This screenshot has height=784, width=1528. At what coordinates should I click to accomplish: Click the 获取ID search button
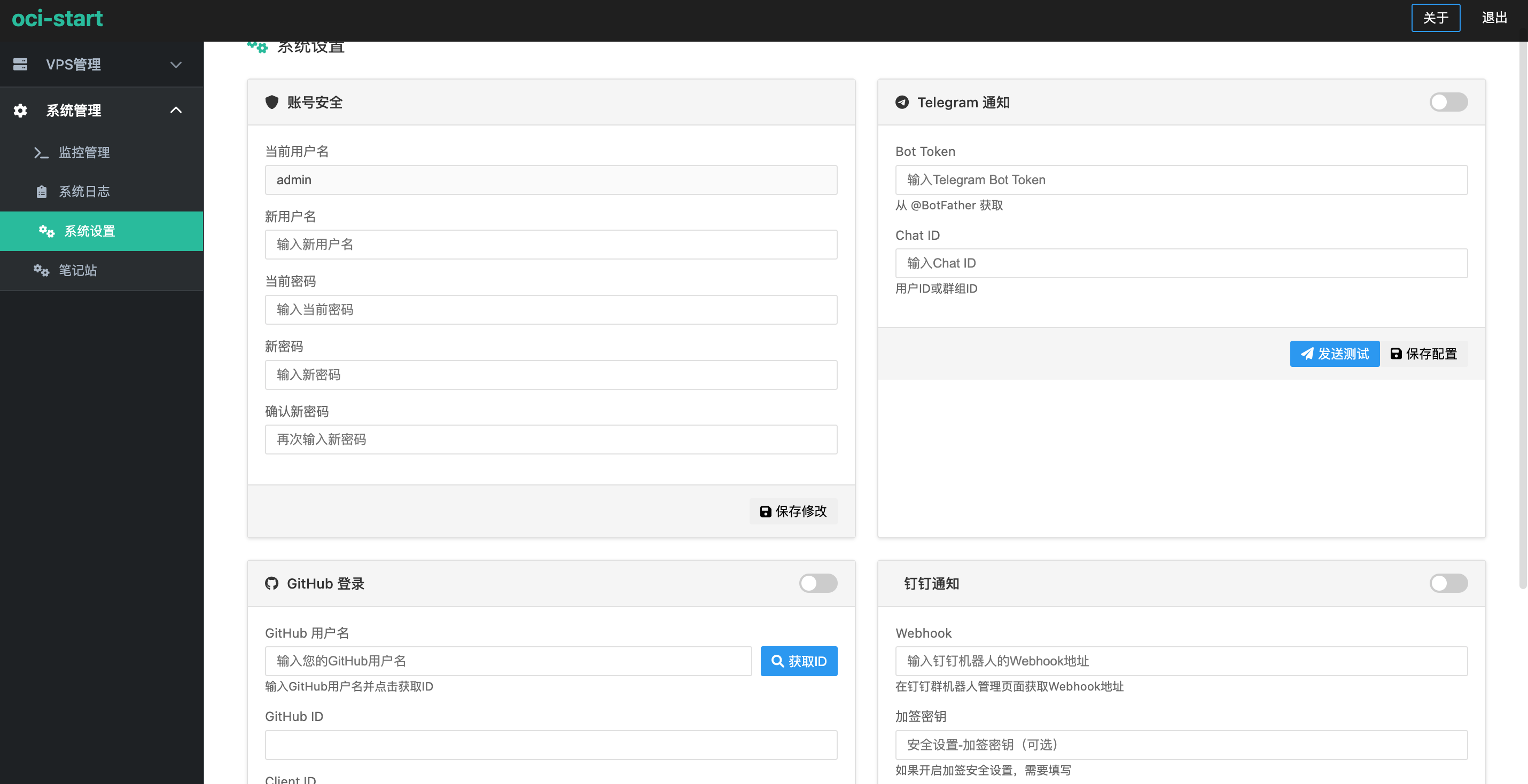pos(798,661)
